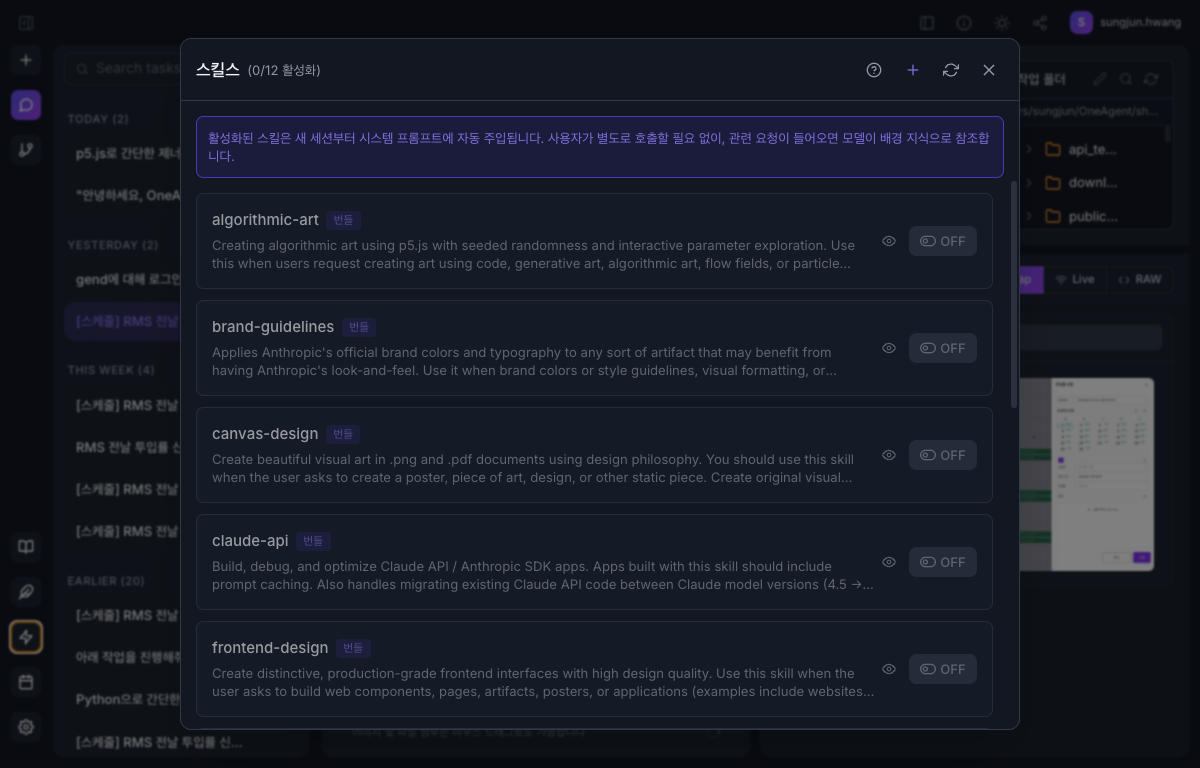This screenshot has width=1200, height=768.
Task: Switch to the Live tab
Action: click(x=1075, y=279)
